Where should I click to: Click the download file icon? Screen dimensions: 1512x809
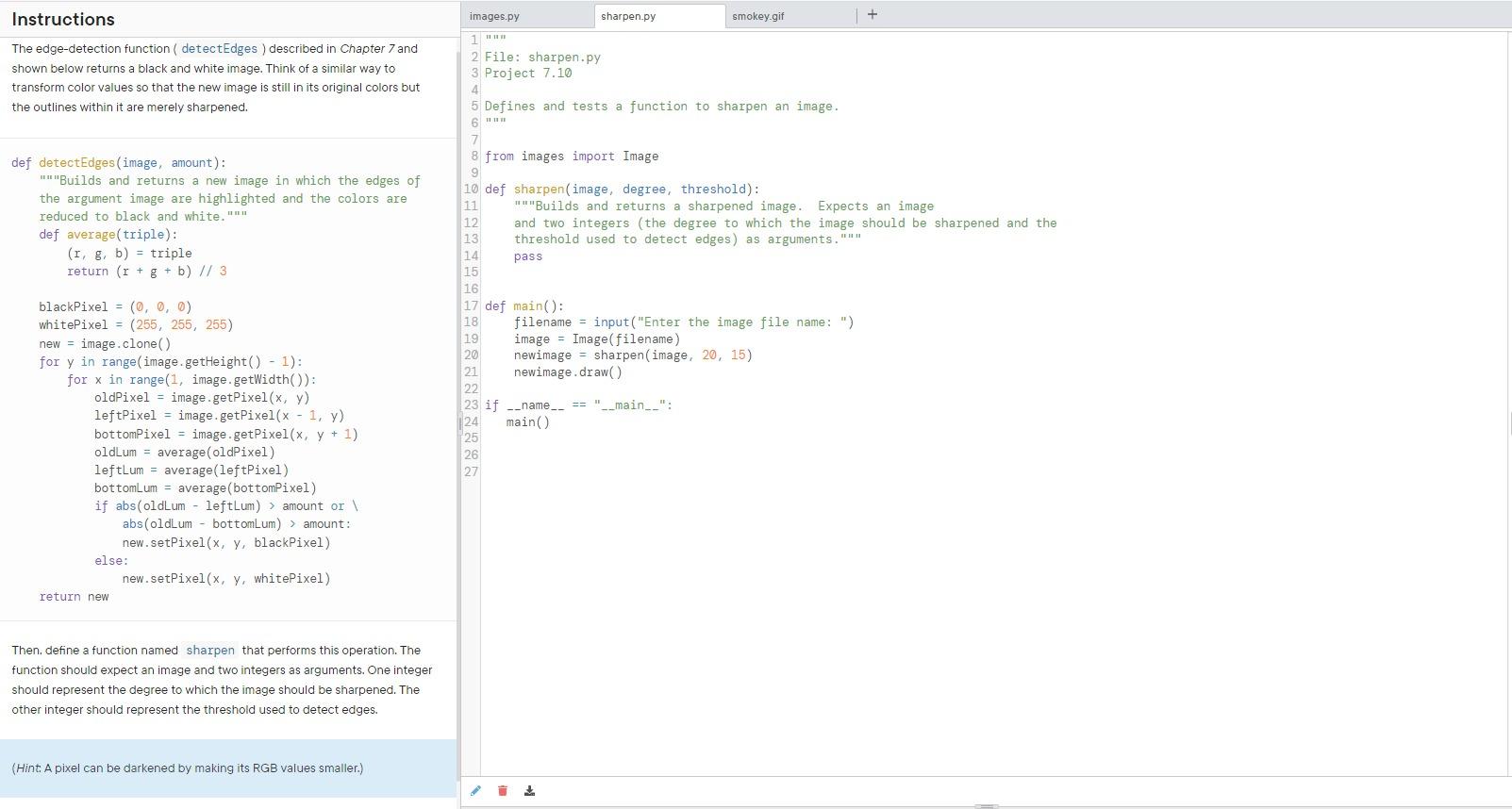click(529, 791)
